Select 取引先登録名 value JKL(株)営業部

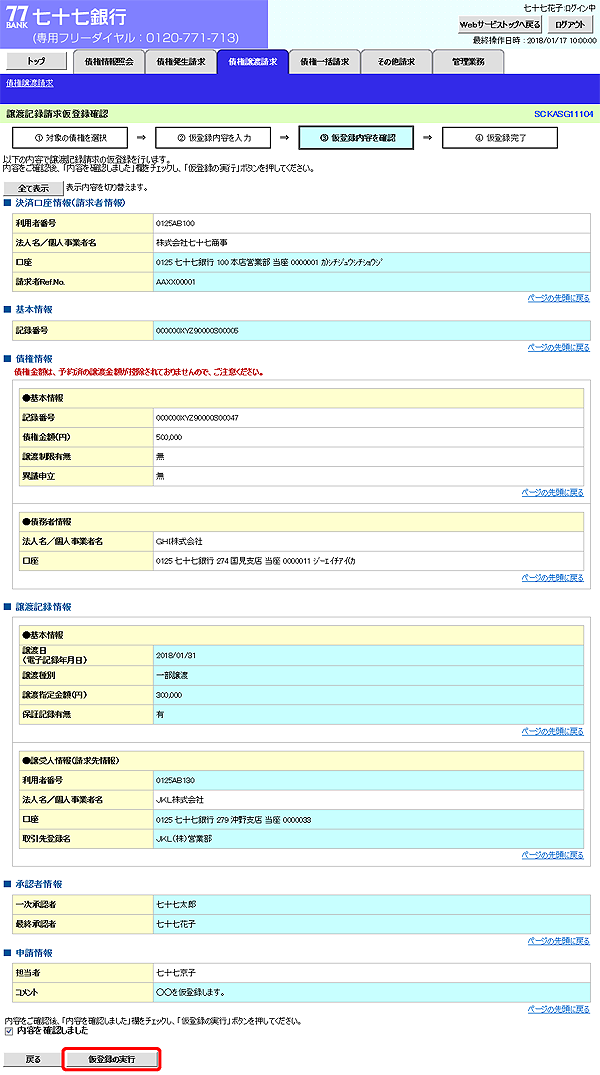pos(184,838)
